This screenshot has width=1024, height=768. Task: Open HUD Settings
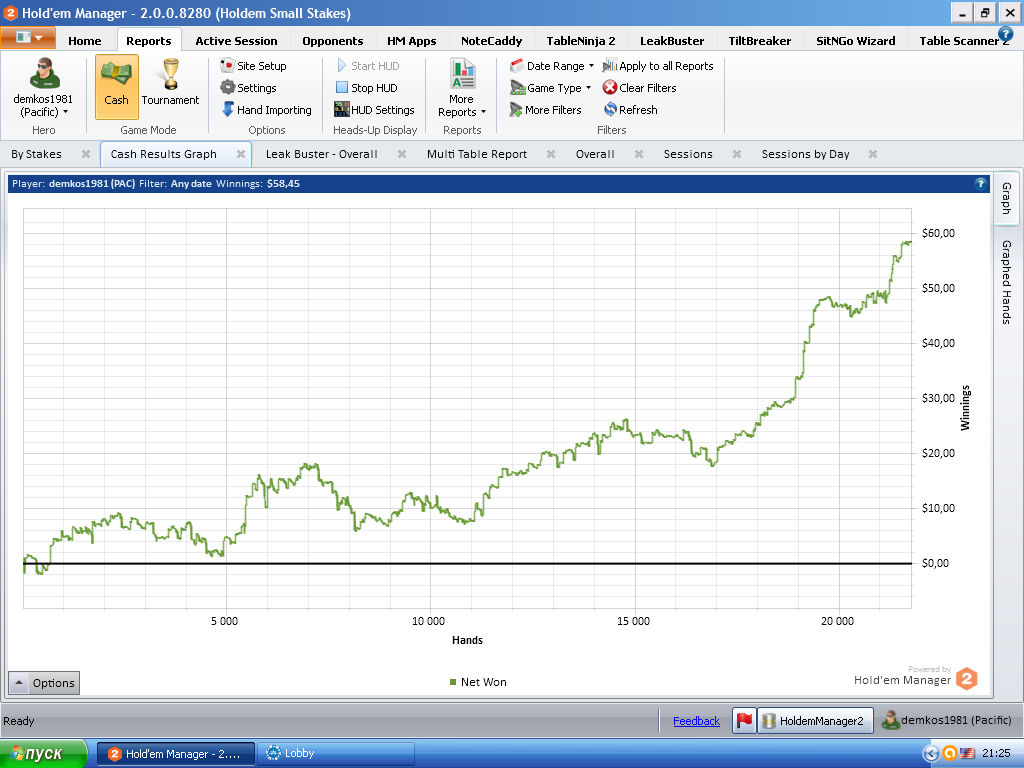point(374,110)
